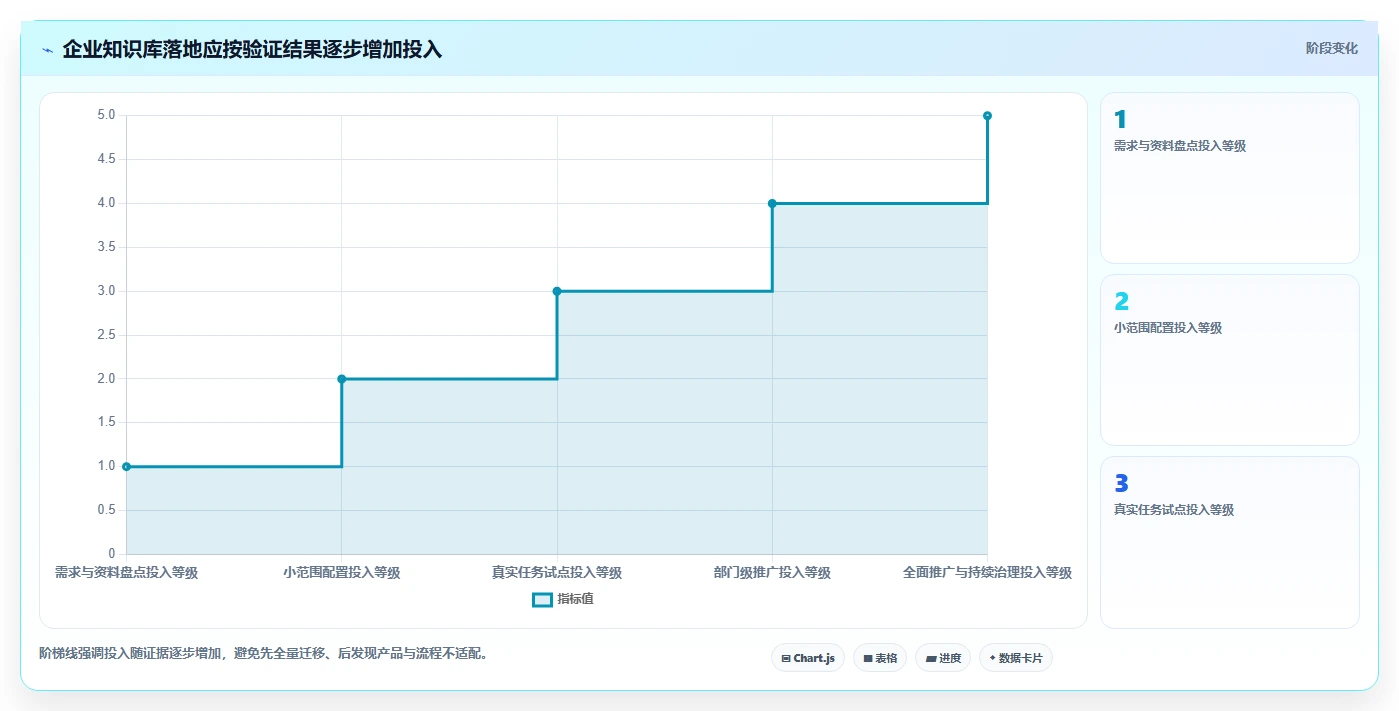Select the data point at value 3.0
This screenshot has height=711, width=1399.
tap(557, 291)
